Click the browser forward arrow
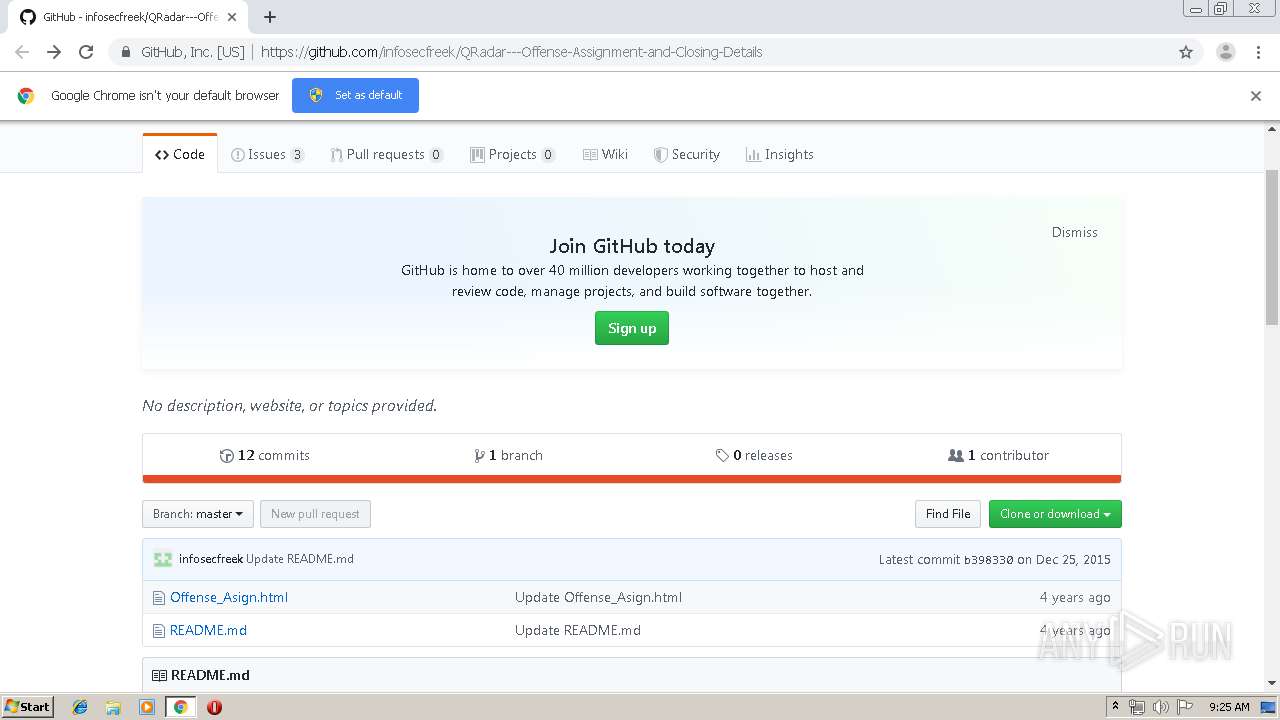 [54, 52]
